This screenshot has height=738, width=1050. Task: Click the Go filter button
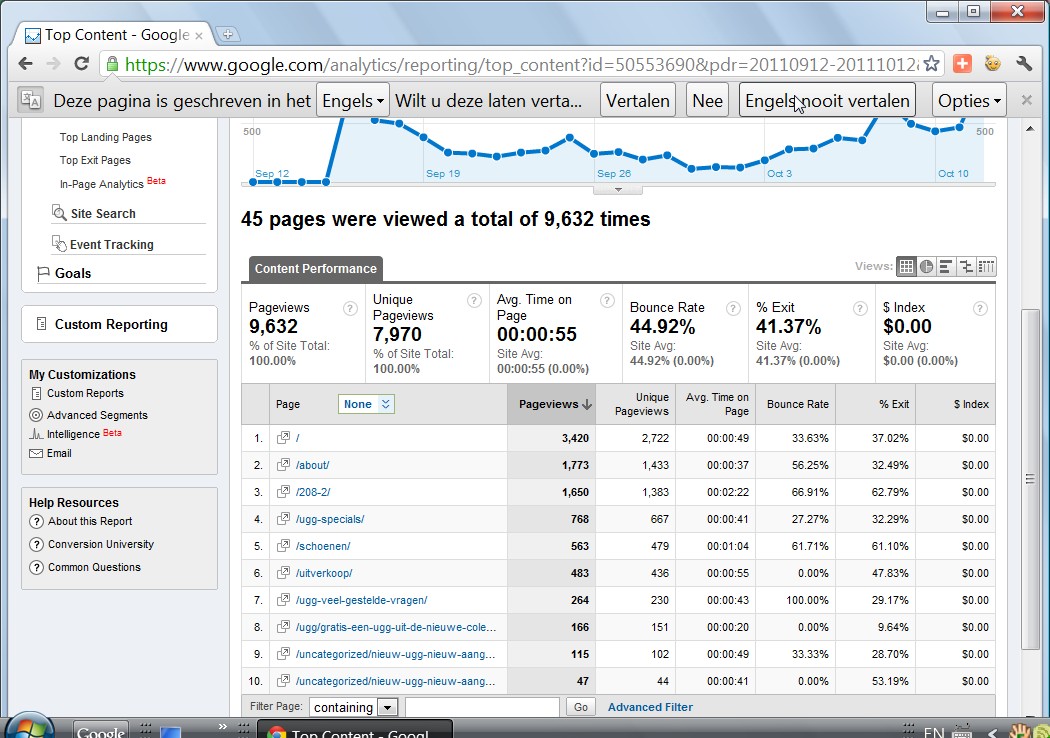click(x=581, y=707)
